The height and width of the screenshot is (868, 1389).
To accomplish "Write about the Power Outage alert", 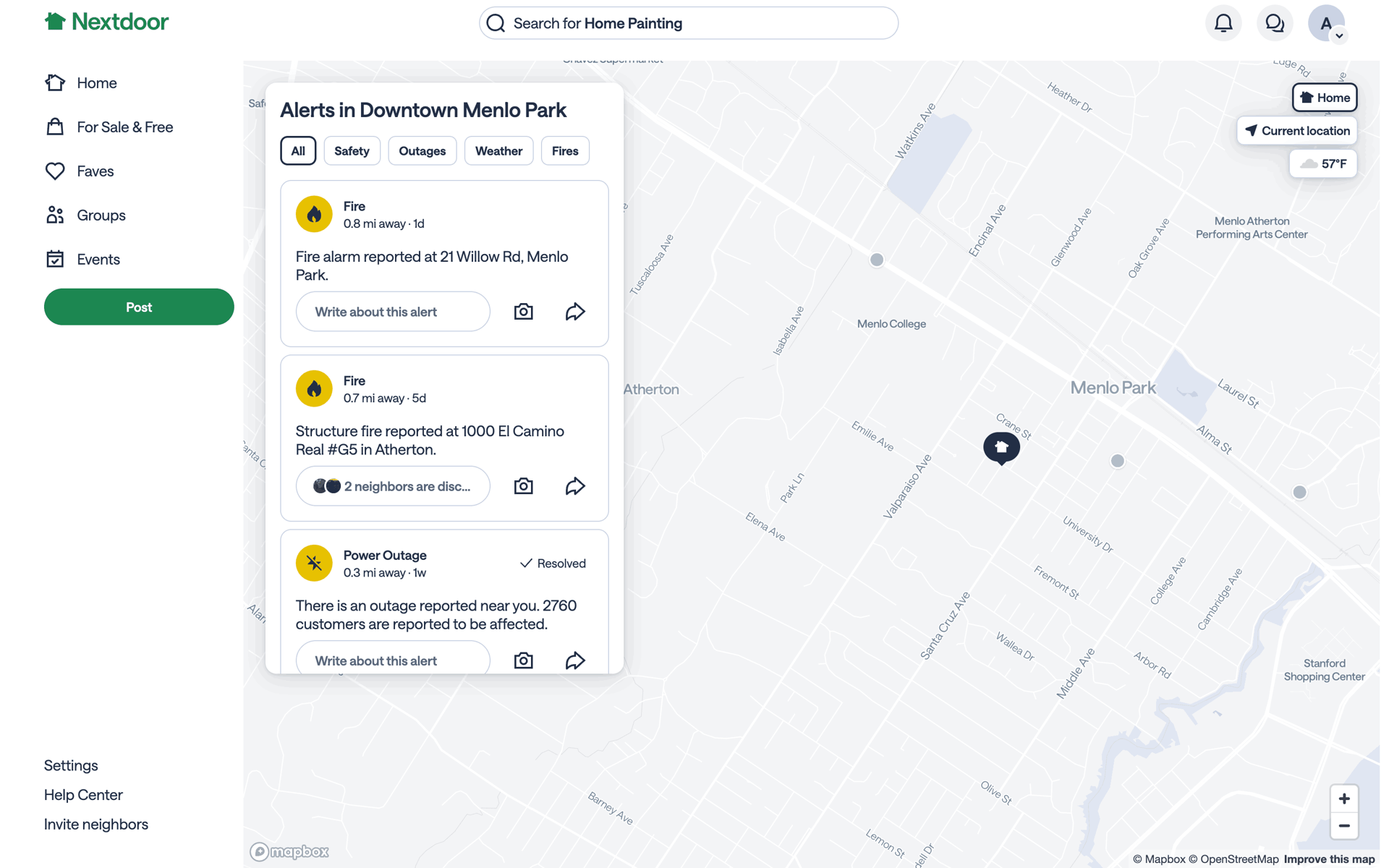I will click(393, 658).
